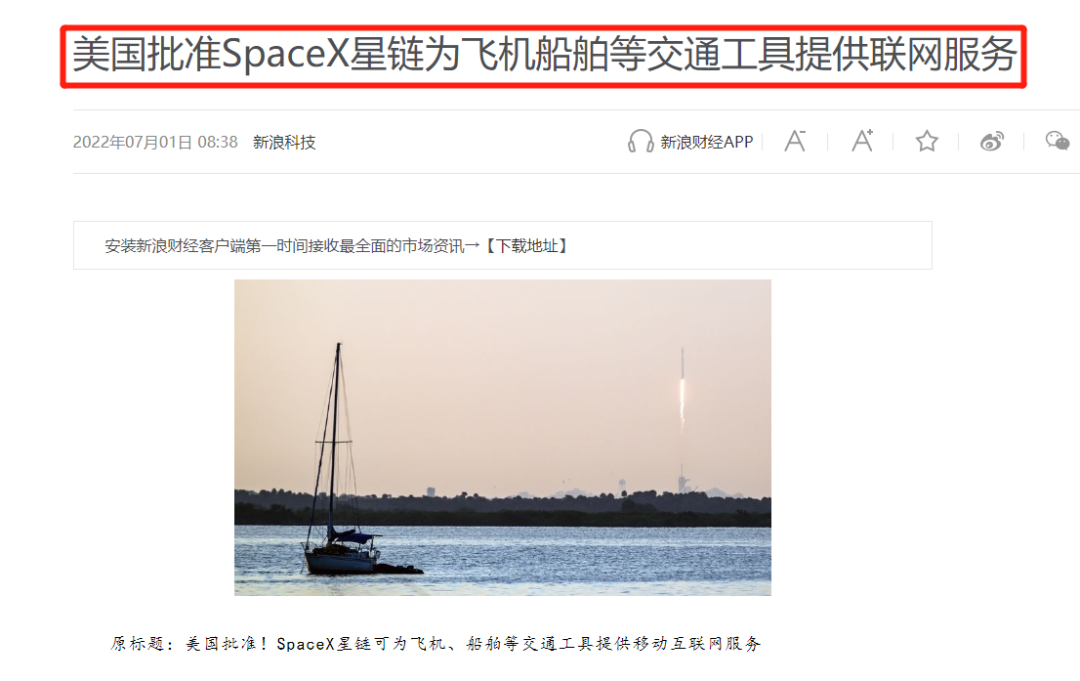Screen dimensions: 1080x681
Task: Increase font size with A+ icon
Action: point(862,140)
